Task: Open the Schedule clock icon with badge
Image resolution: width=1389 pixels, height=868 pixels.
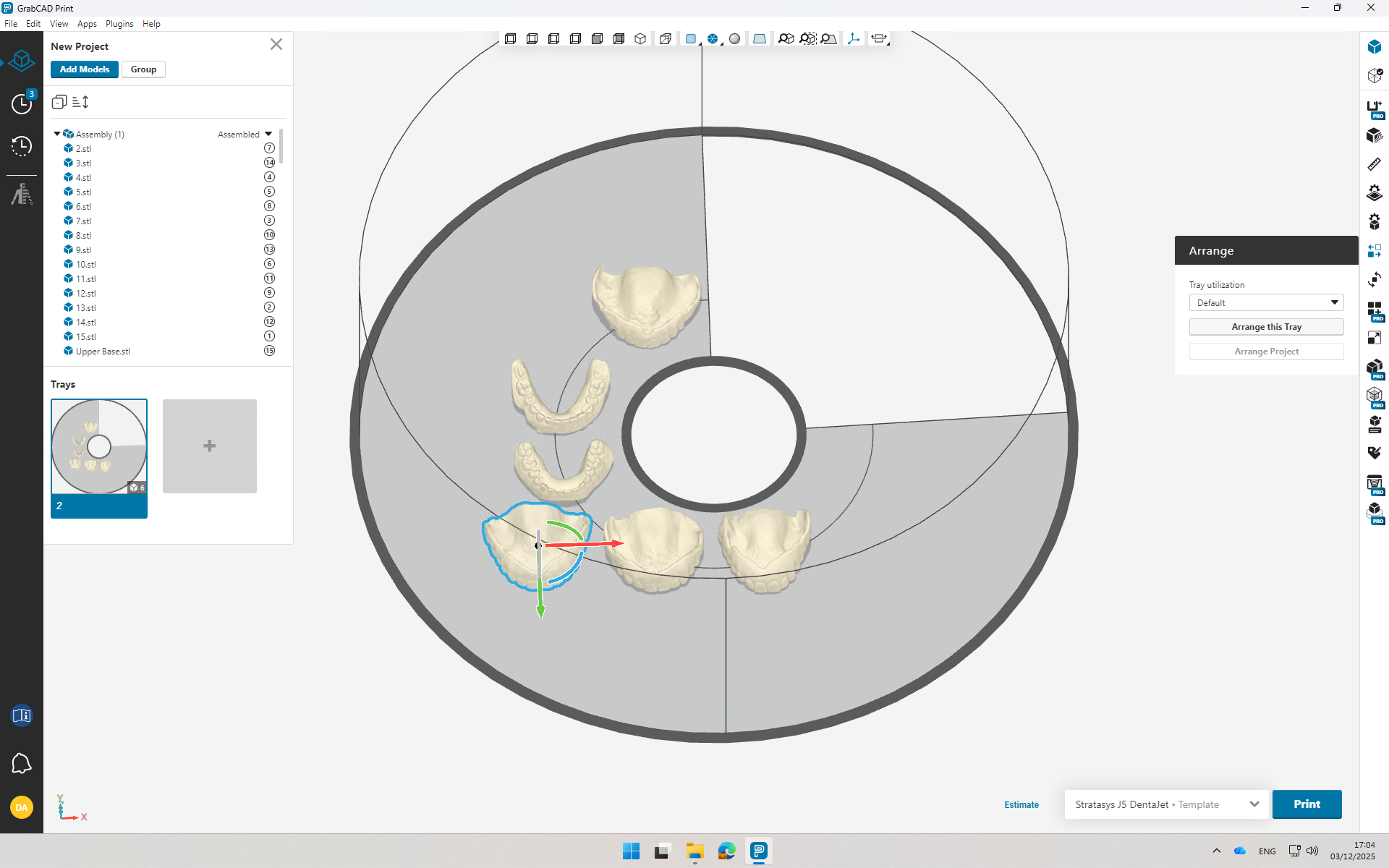Action: 22,103
